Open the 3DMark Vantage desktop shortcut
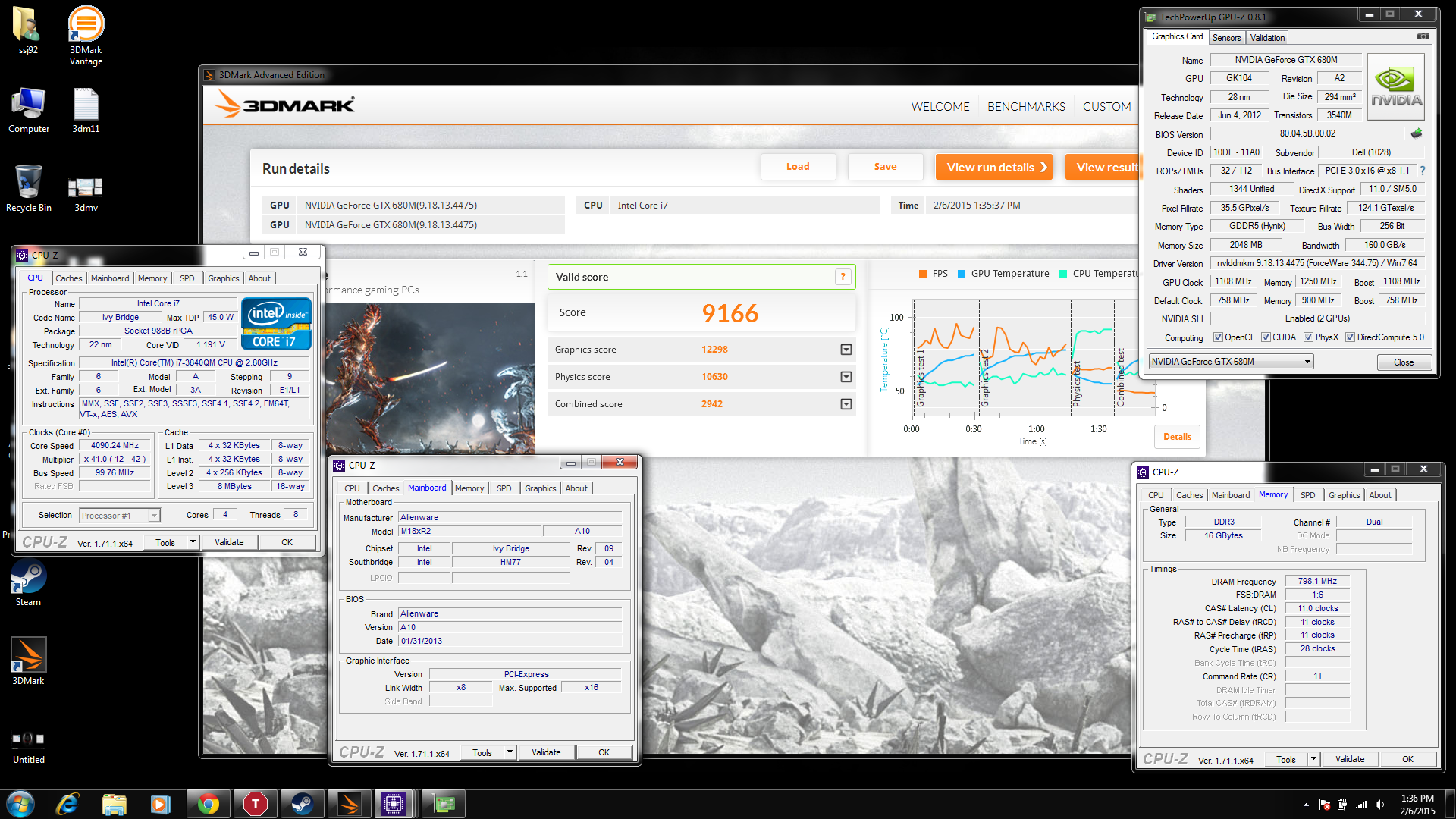The image size is (1456, 819). [86, 35]
